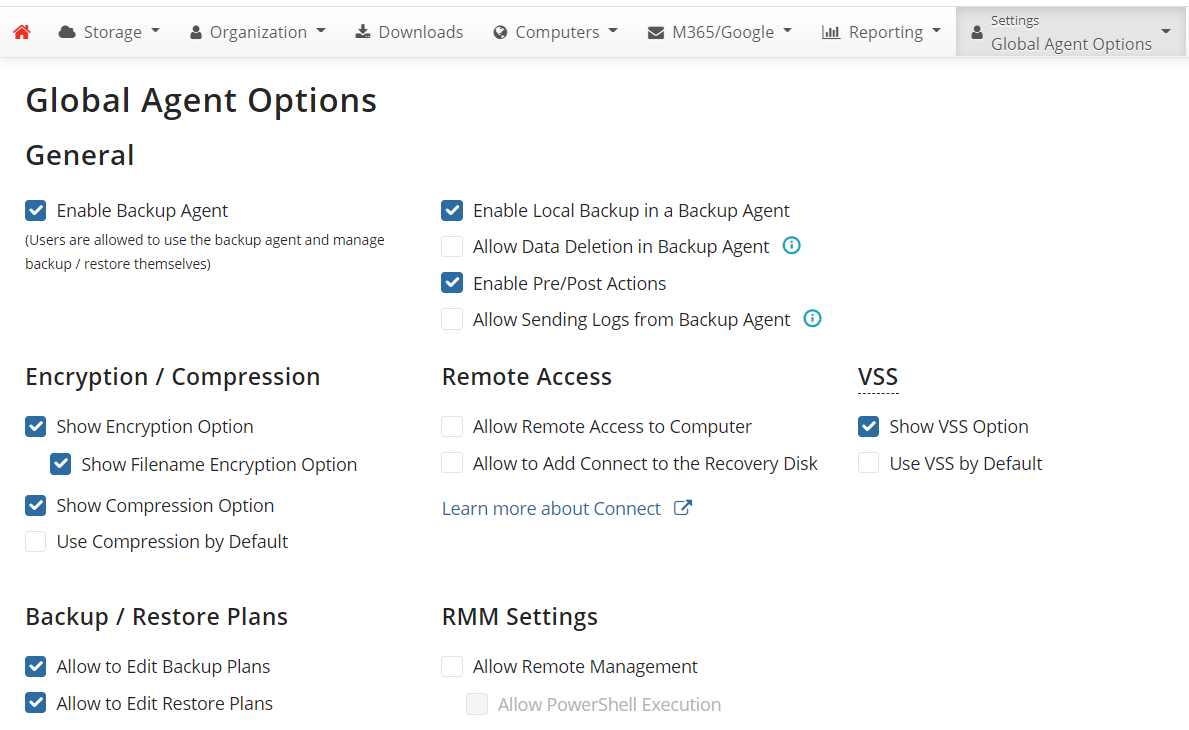Tick the Use VSS by Default checkbox
The height and width of the screenshot is (730, 1189).
tap(869, 464)
